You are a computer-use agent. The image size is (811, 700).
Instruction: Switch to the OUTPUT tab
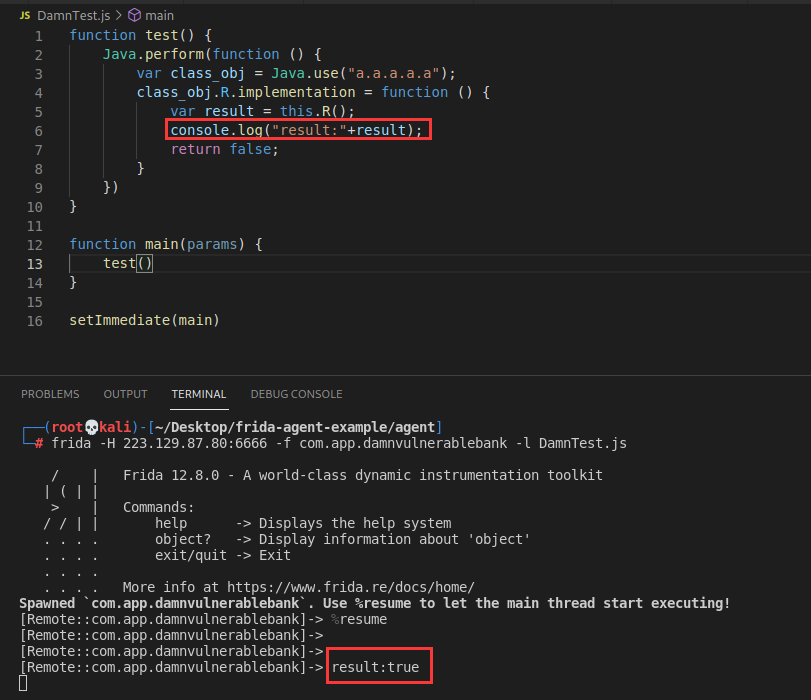coord(125,394)
